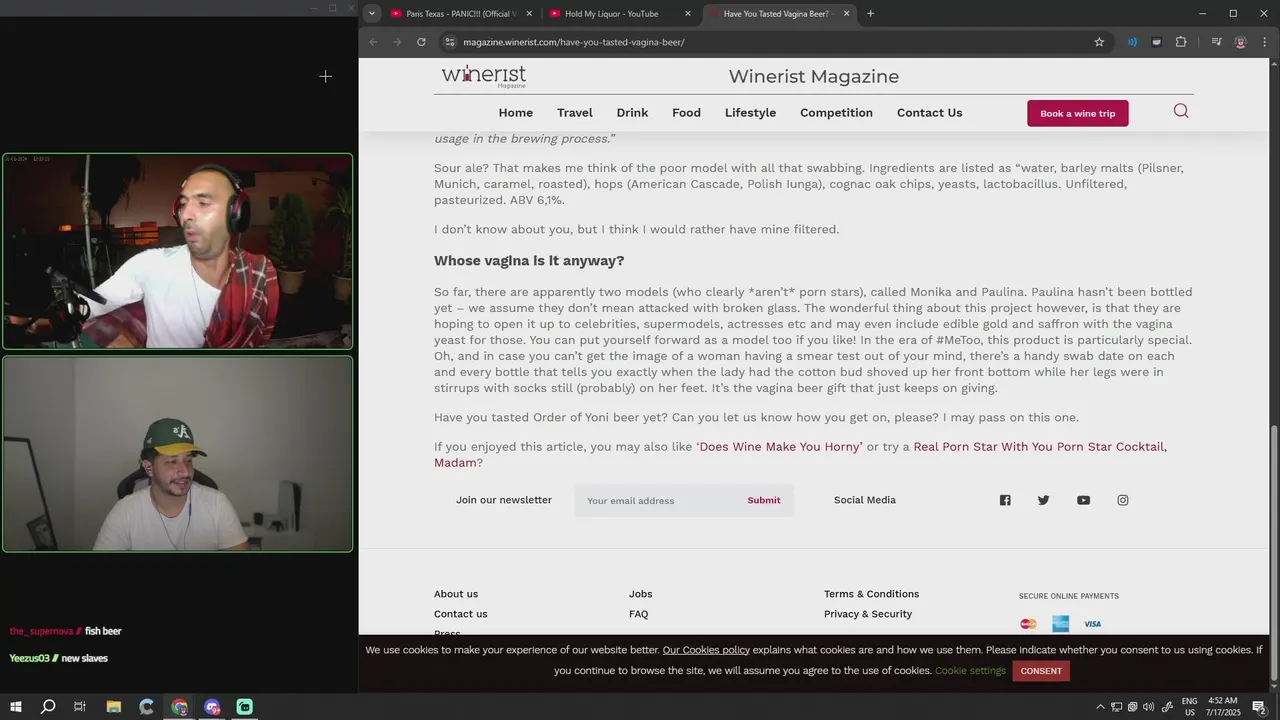Click the dark square extension icon in toolbar
The height and width of the screenshot is (720, 1280).
point(1157,42)
